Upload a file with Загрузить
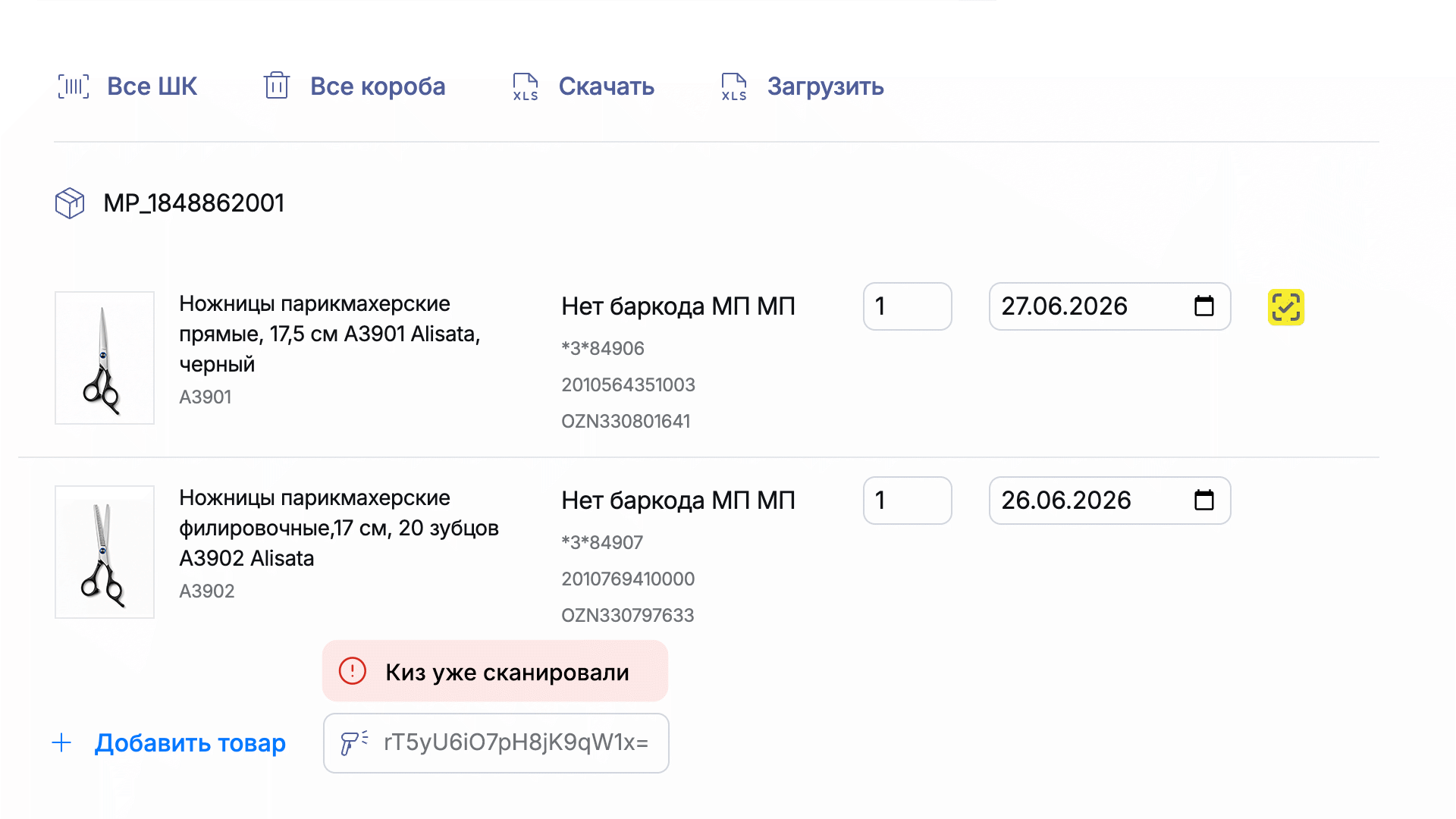This screenshot has width=1456, height=819. click(x=825, y=86)
